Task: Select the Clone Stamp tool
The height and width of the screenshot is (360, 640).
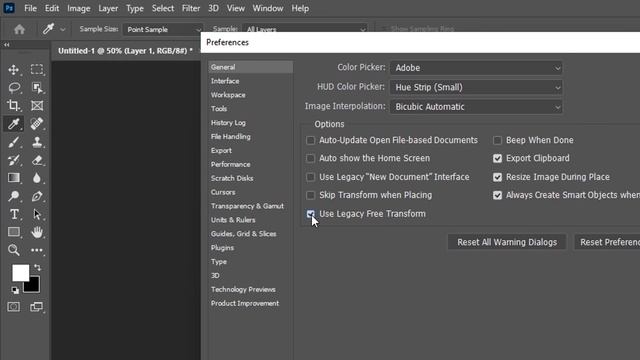Action: pyautogui.click(x=37, y=142)
